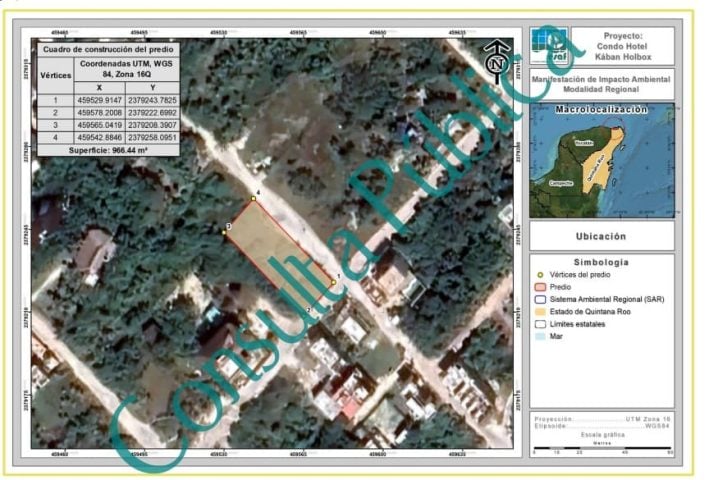
Task: Click vertex number 4 in table
Action: tap(56, 137)
